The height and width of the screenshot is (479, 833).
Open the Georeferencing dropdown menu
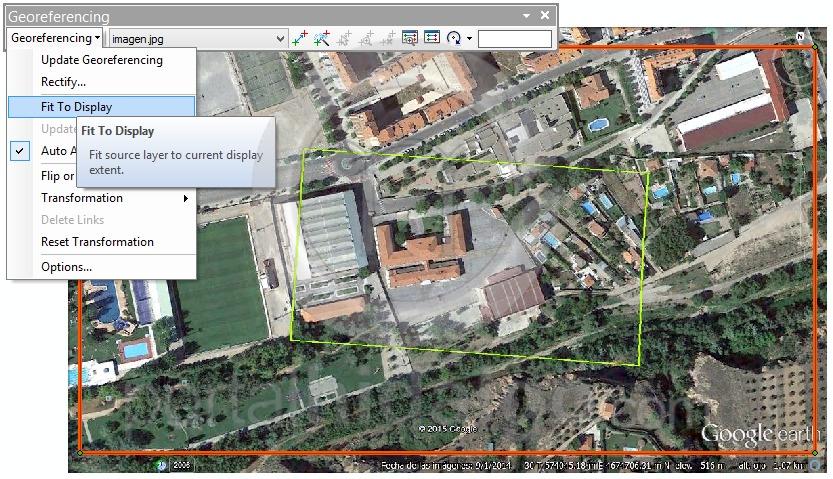click(55, 38)
